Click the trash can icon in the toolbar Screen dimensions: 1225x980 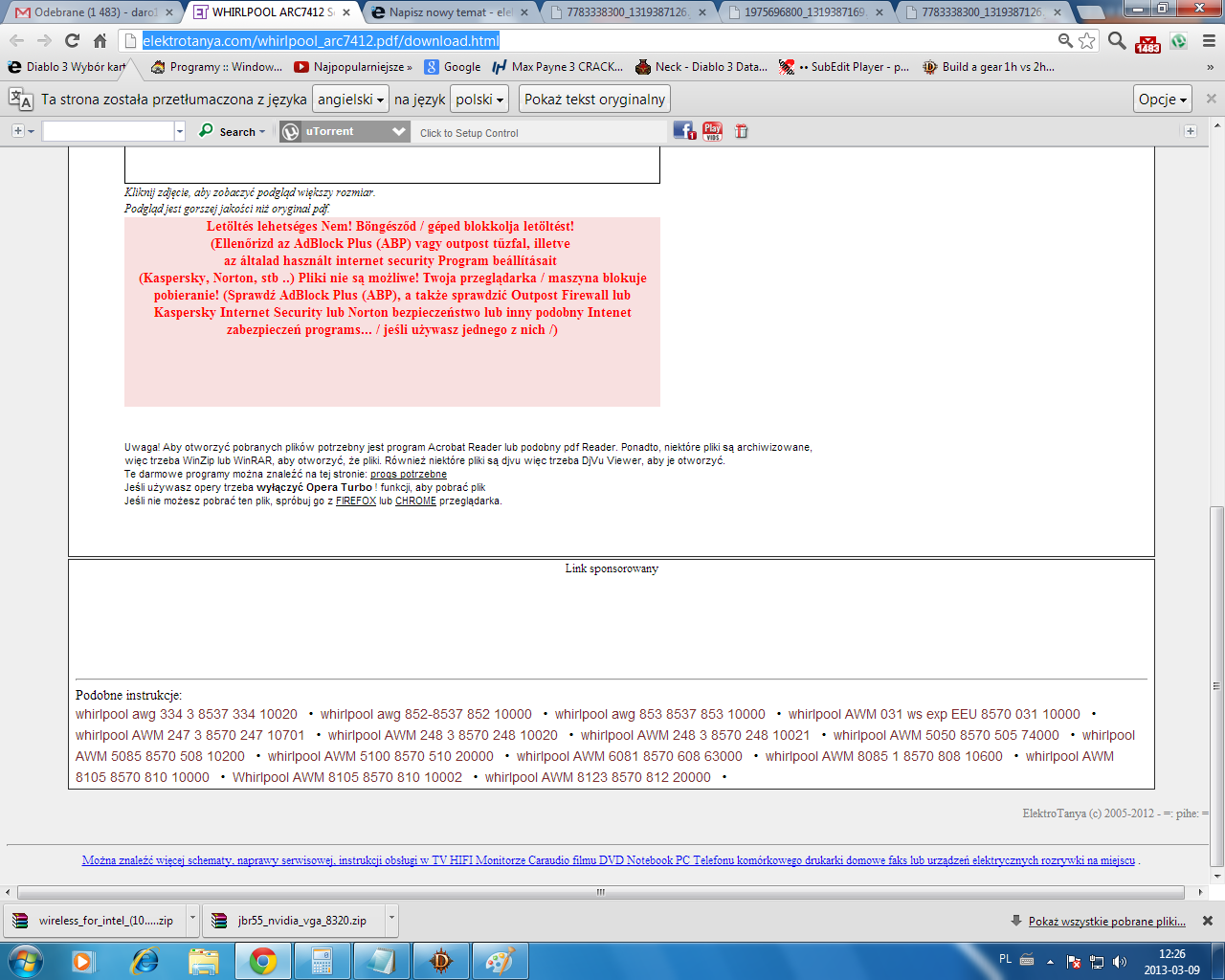pos(741,132)
